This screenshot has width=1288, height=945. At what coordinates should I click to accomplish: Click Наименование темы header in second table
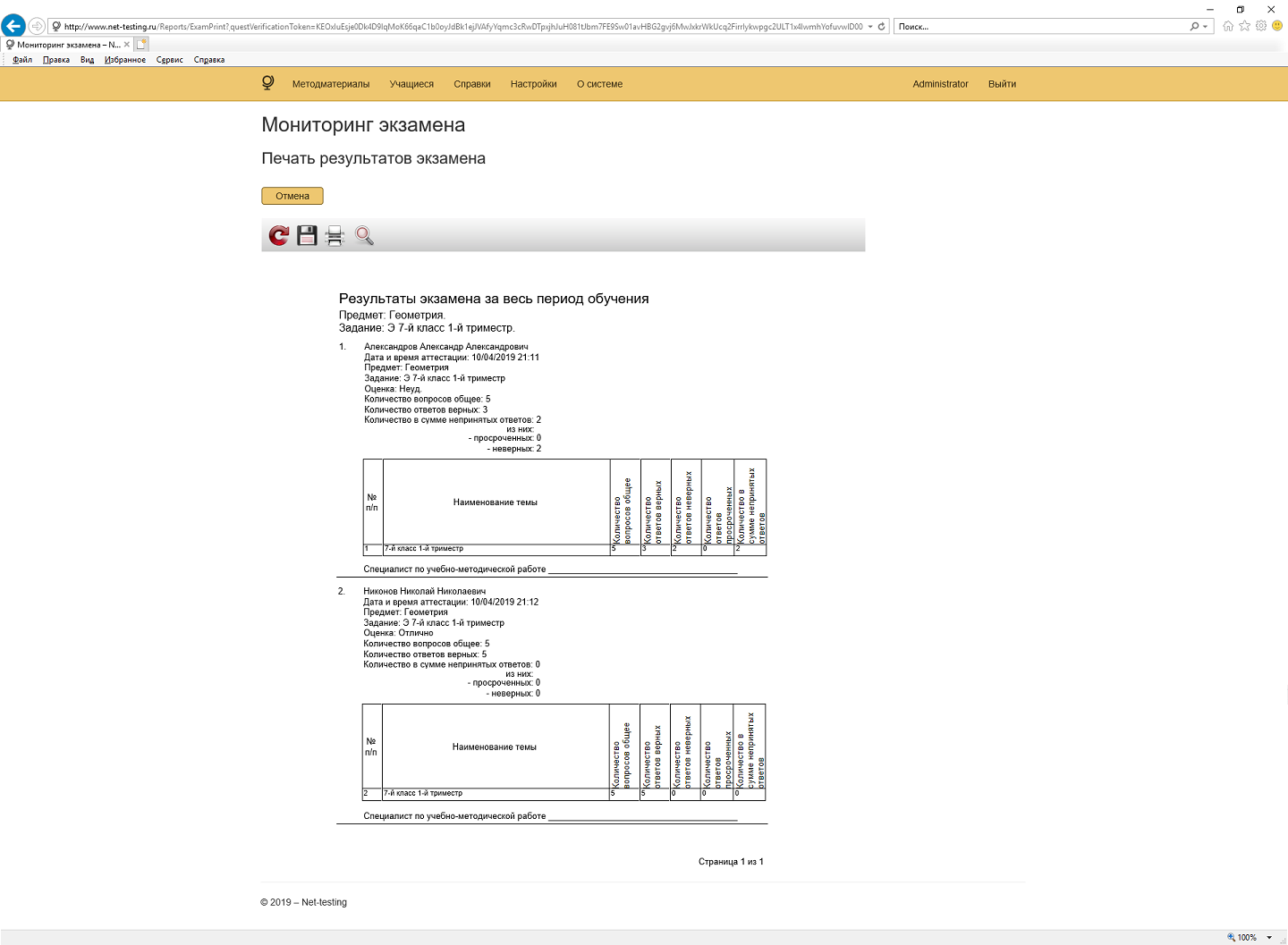[x=495, y=747]
